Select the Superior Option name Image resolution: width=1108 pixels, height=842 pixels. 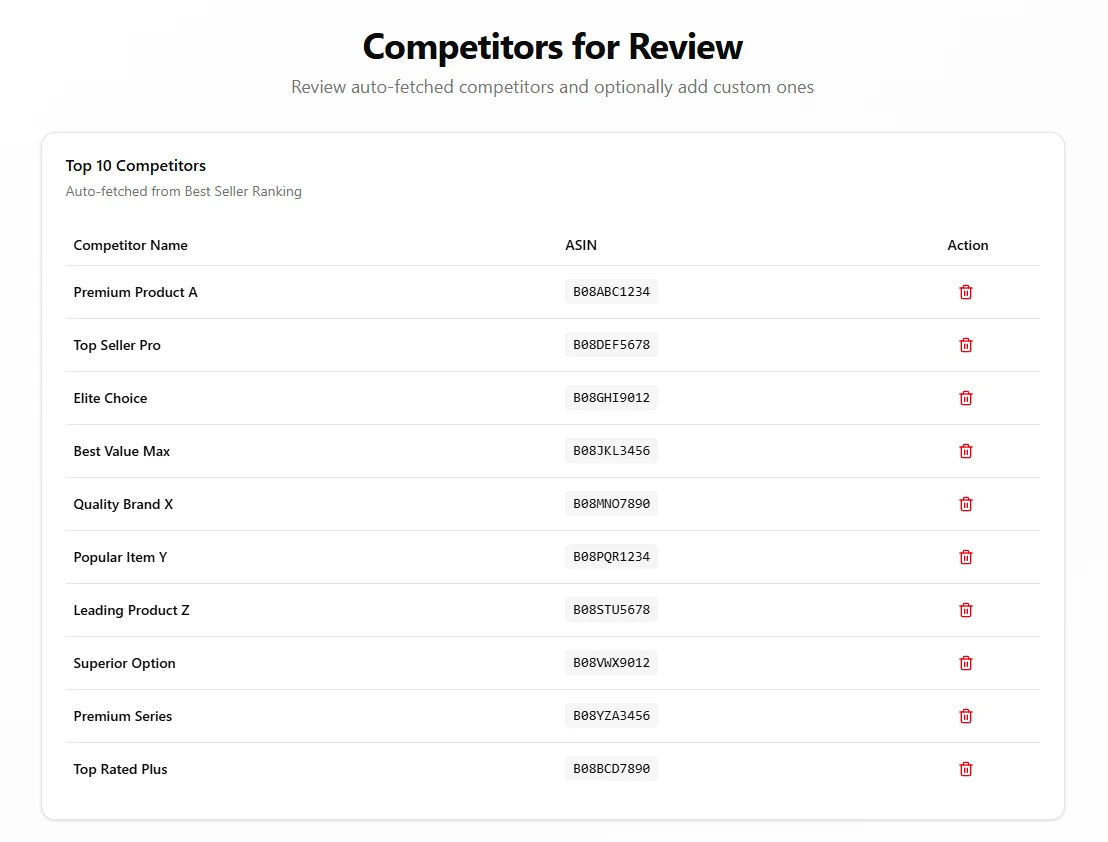124,663
